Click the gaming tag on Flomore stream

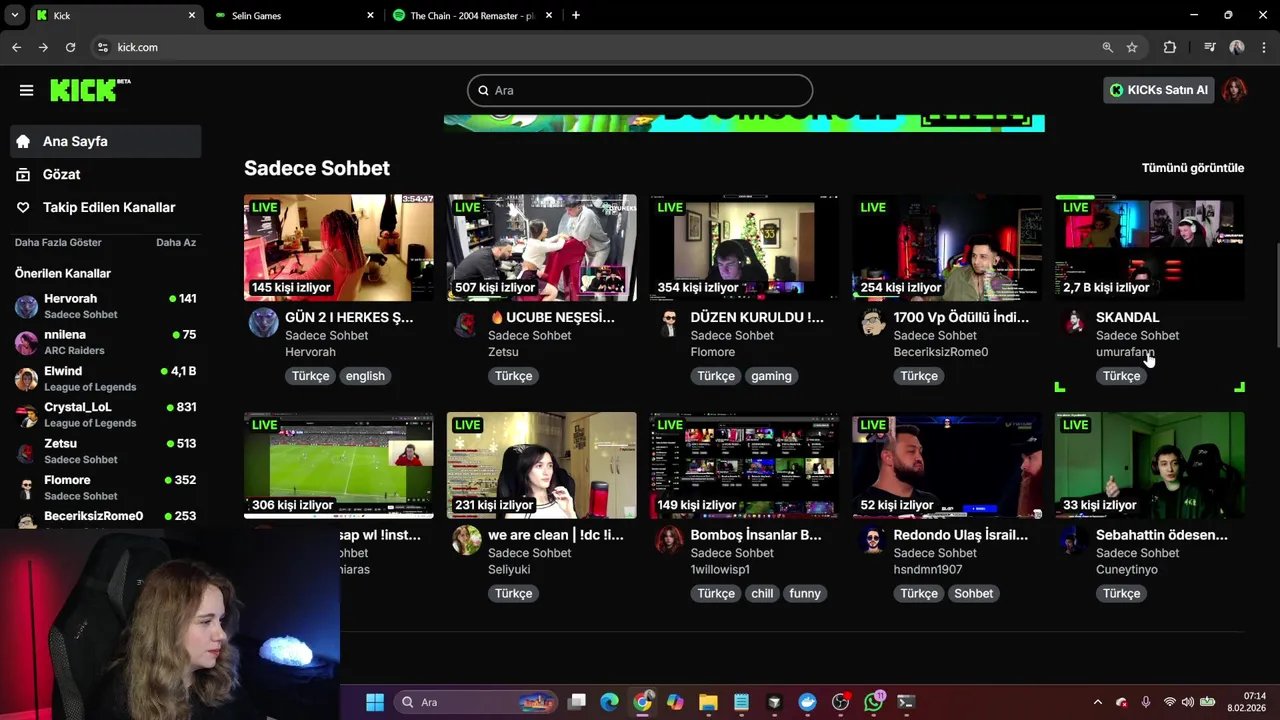pos(771,376)
